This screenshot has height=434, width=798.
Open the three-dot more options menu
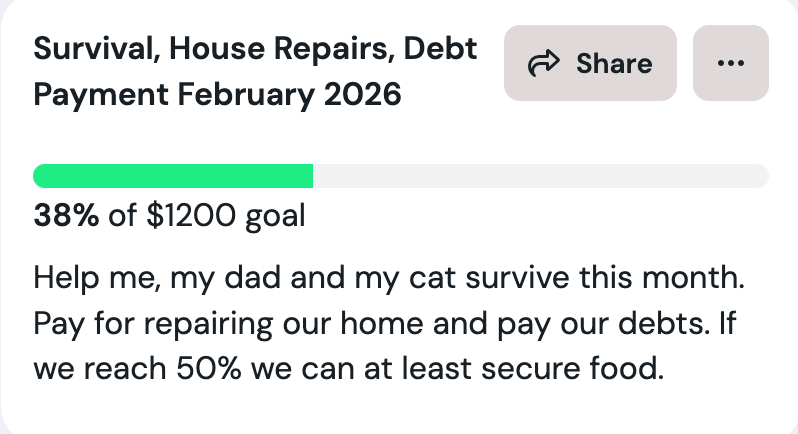coord(731,63)
